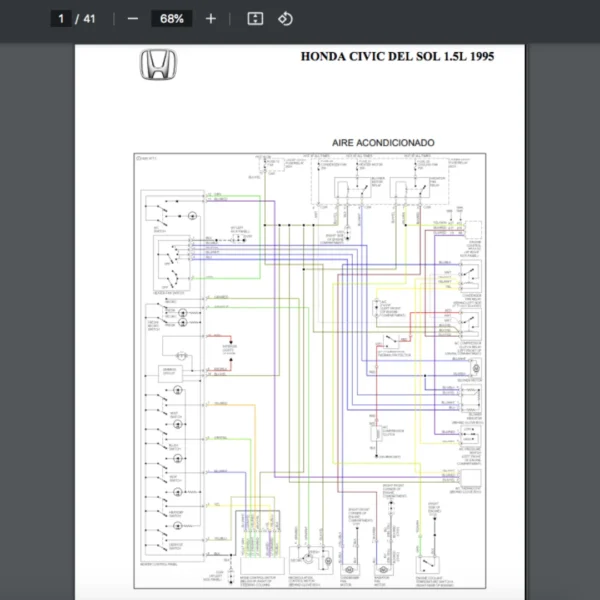Click the A/C compressor clutch symbol
Image resolution: width=600 pixels, height=600 pixels.
pos(378,432)
